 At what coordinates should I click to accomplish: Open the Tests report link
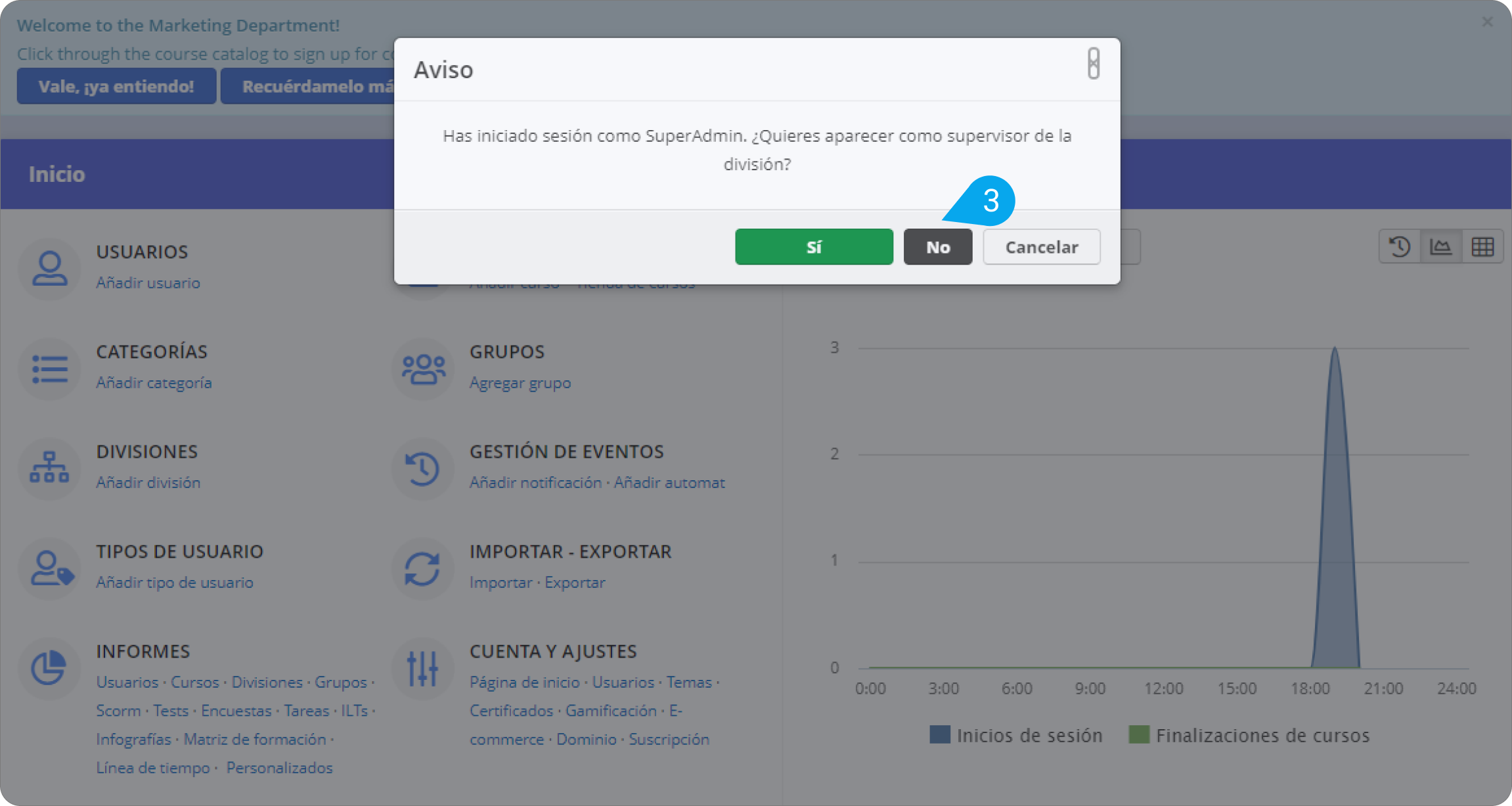[171, 710]
